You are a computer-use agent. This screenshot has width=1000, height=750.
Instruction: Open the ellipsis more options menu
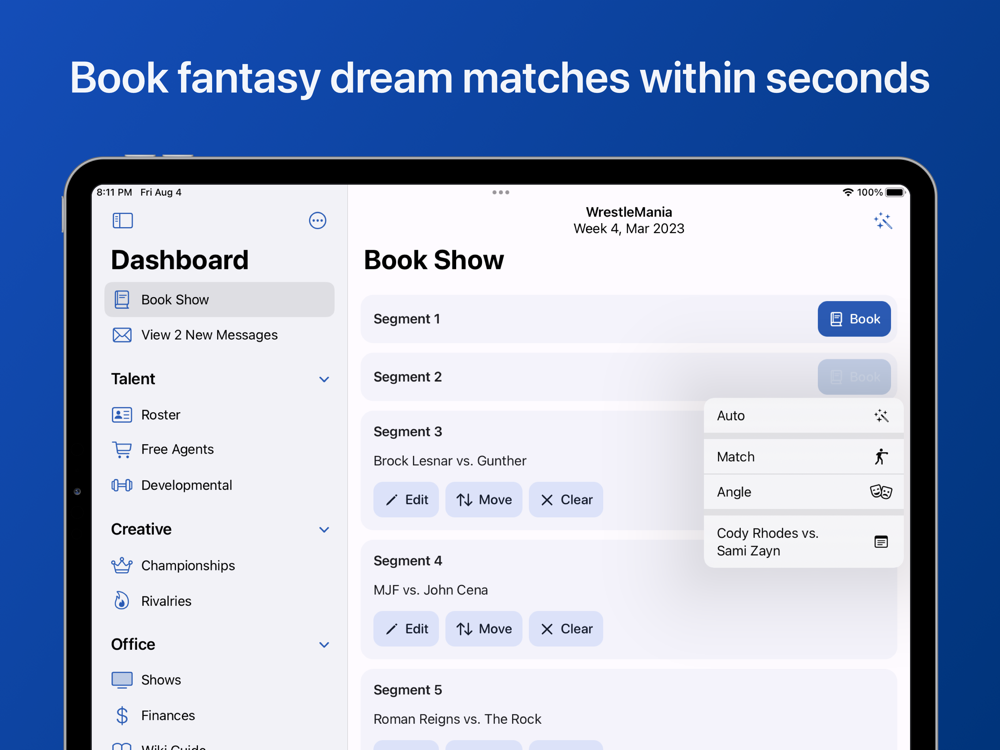coord(318,221)
